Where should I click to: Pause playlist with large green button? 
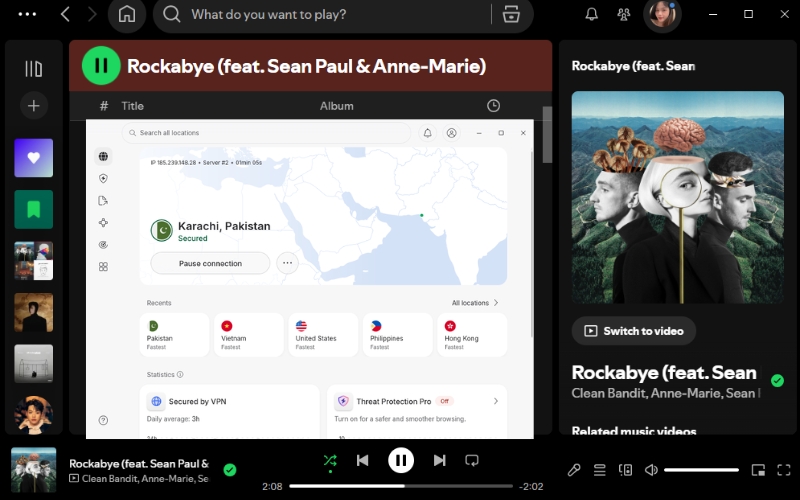(x=101, y=65)
